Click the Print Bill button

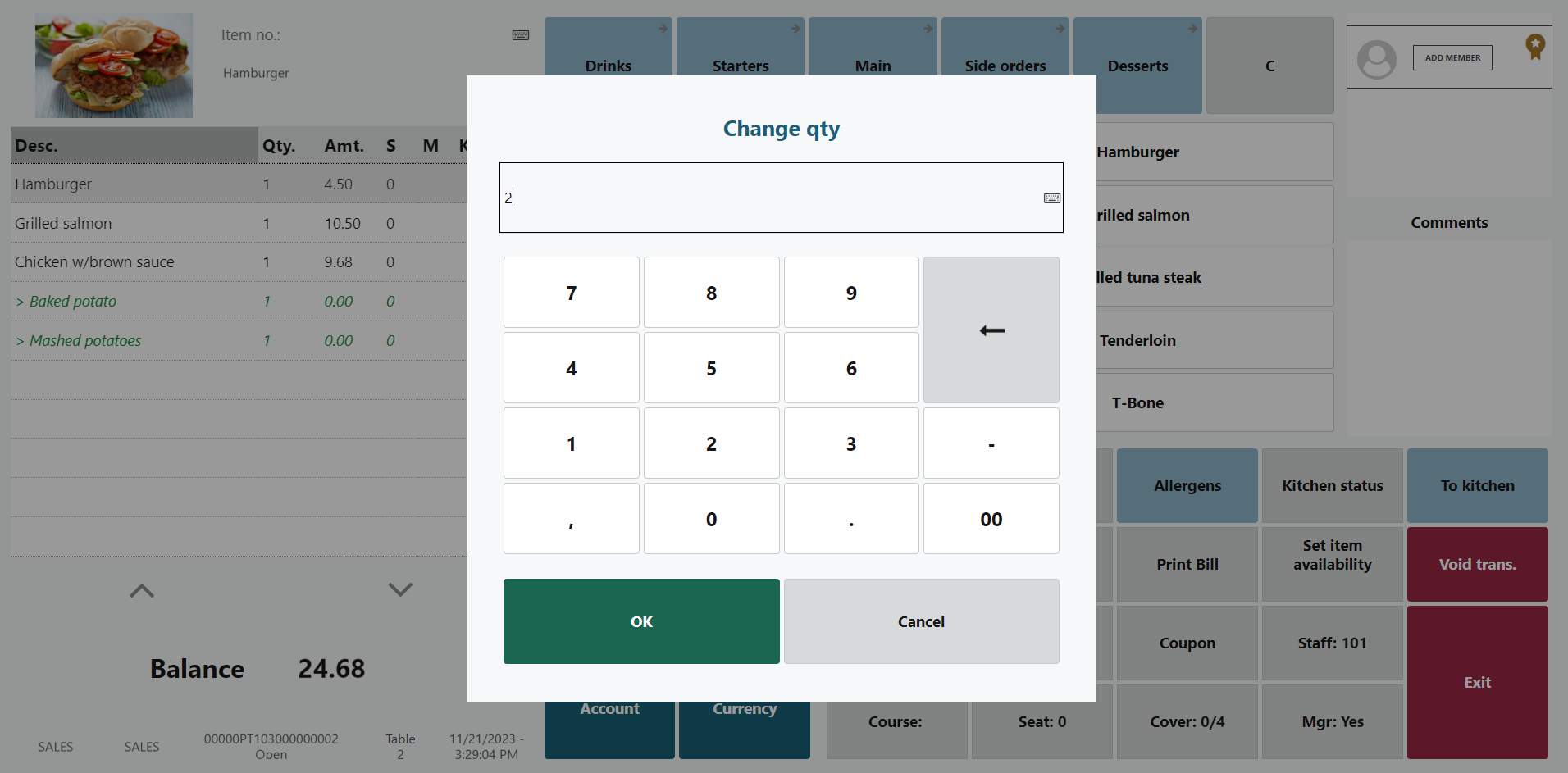coord(1187,564)
